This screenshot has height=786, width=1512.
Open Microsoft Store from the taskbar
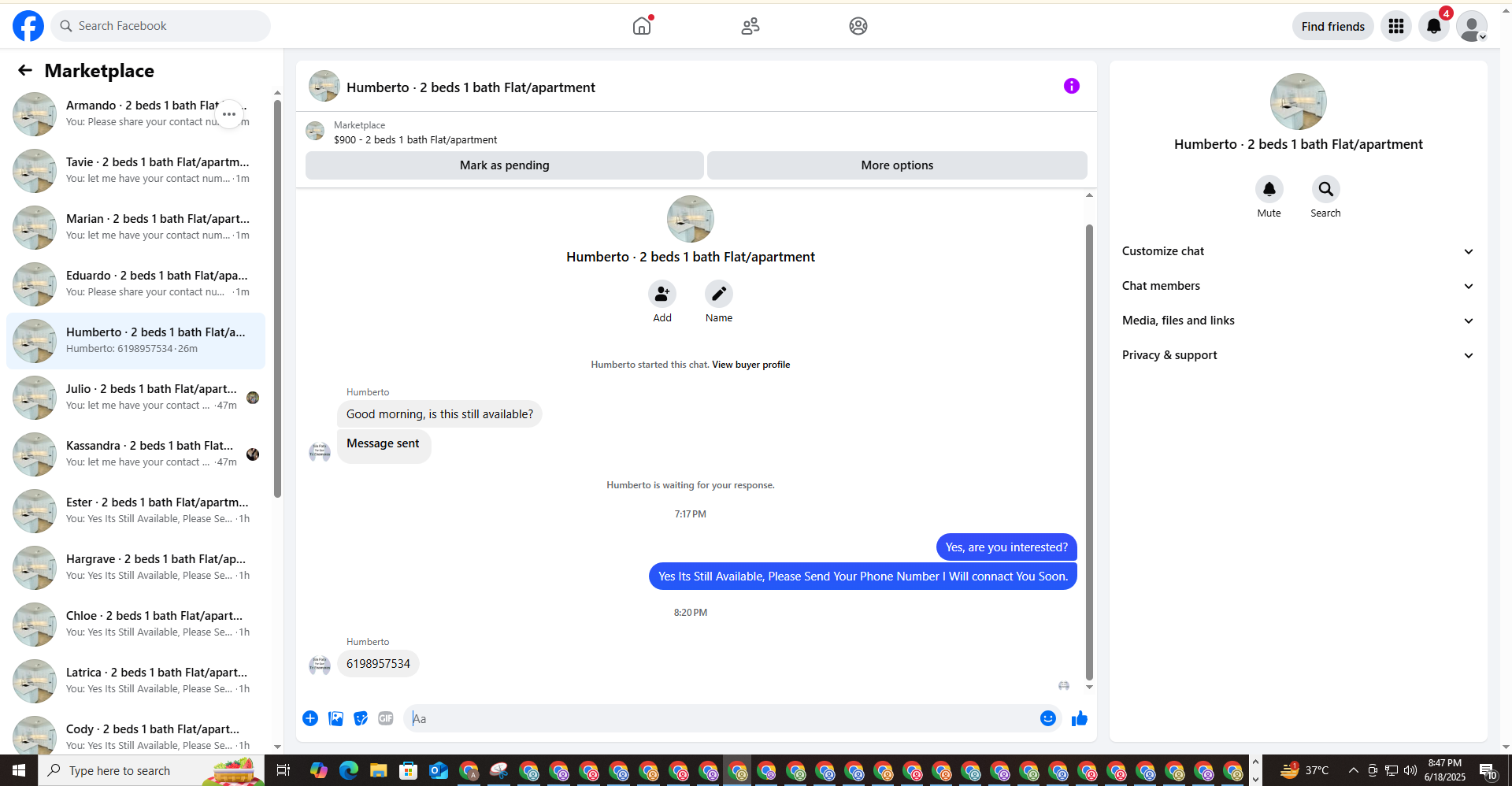(408, 770)
